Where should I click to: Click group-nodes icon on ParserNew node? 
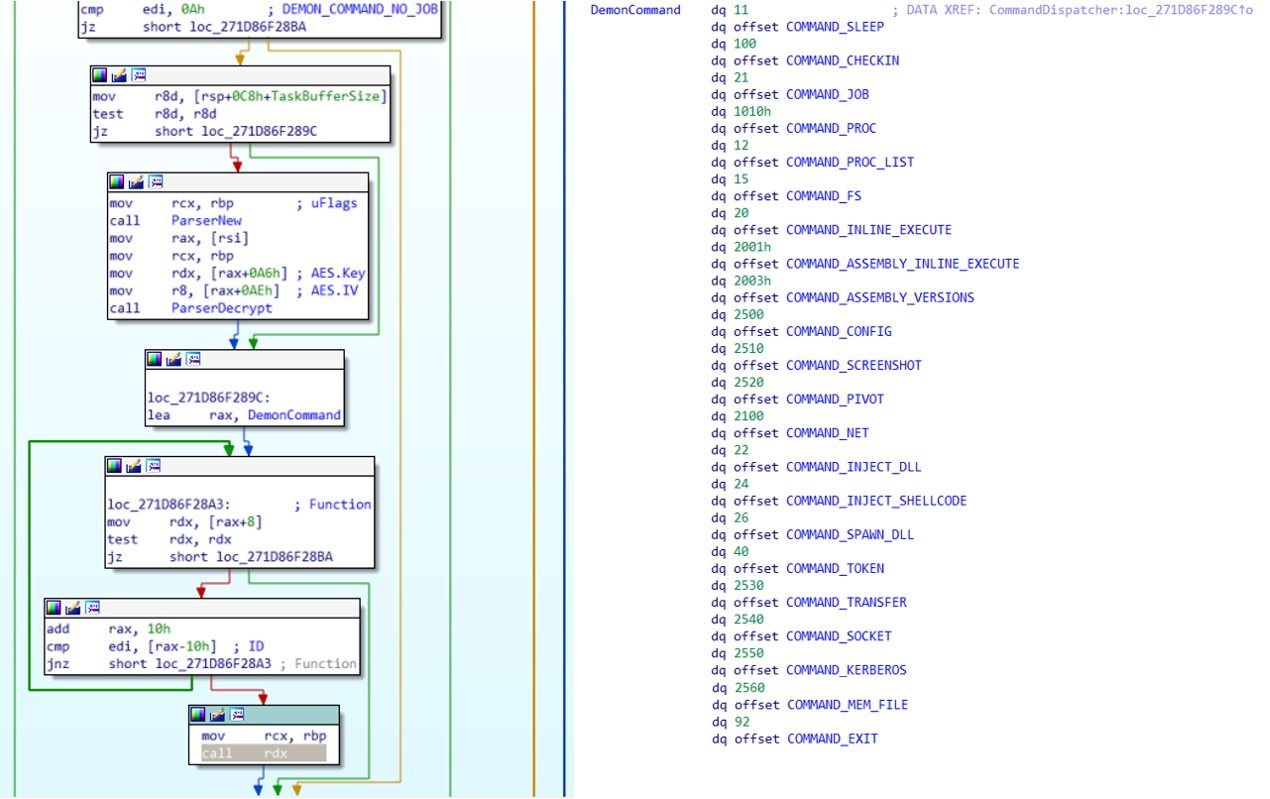(156, 182)
